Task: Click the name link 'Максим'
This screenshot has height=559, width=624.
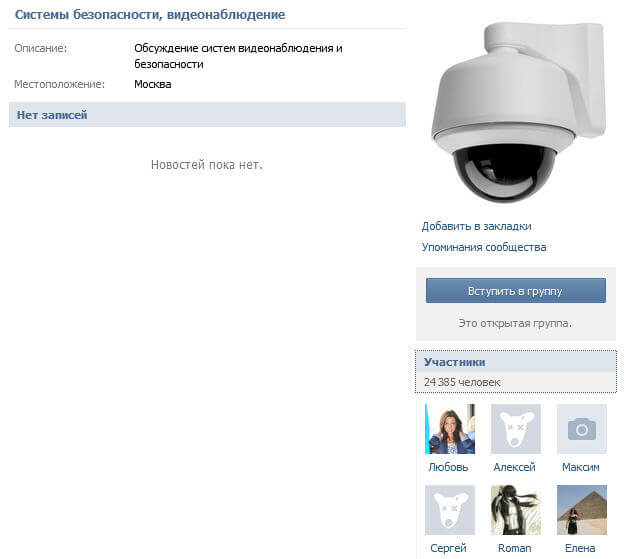Action: click(x=581, y=467)
